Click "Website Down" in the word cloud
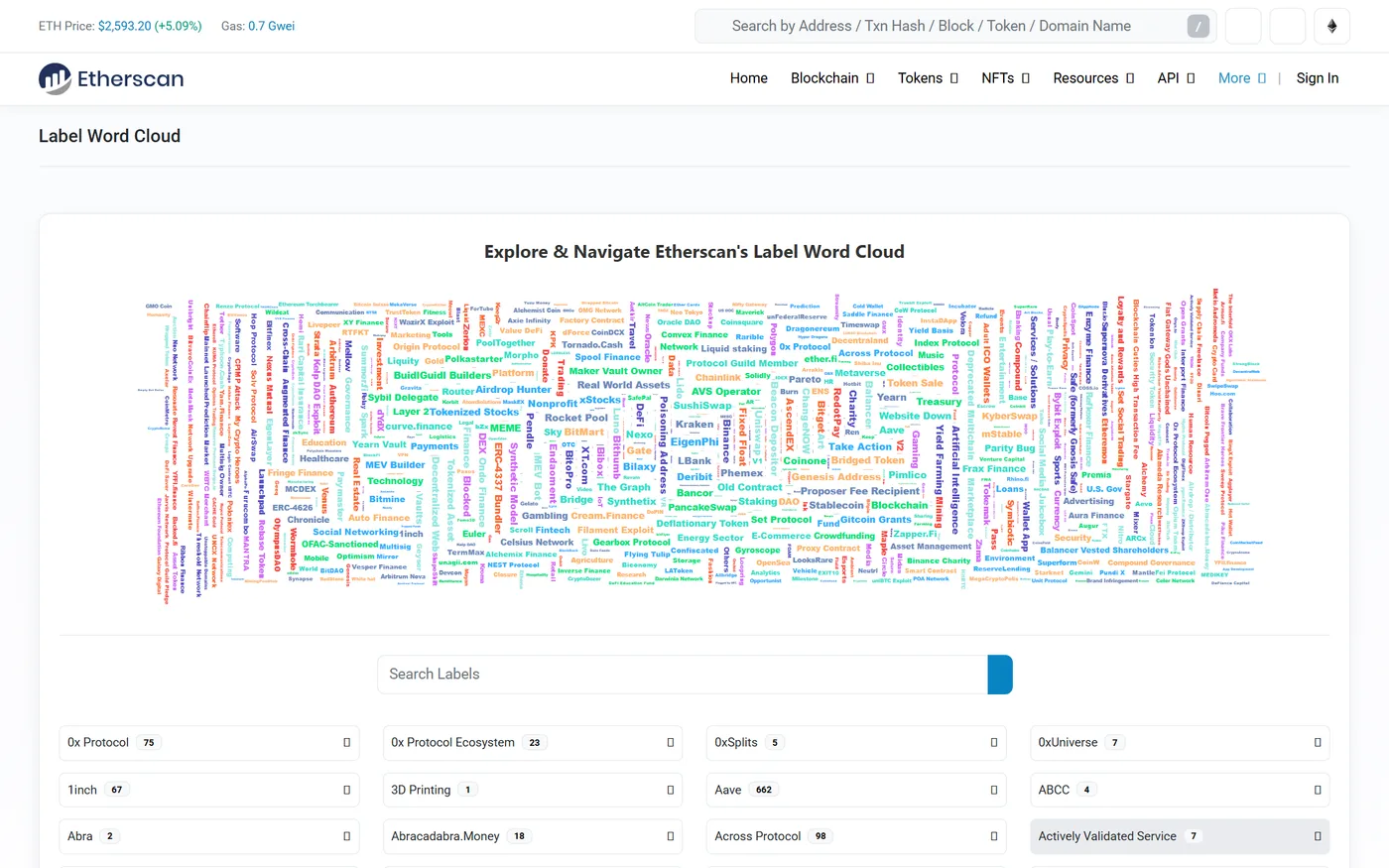Viewport: 1389px width, 868px height. tap(915, 417)
